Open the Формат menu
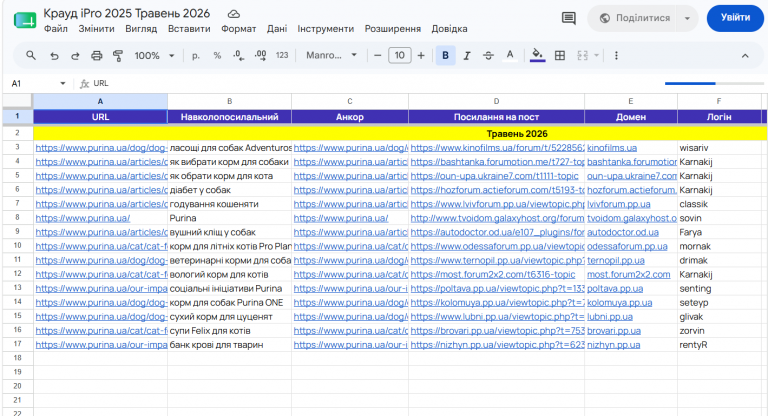 pyautogui.click(x=239, y=29)
